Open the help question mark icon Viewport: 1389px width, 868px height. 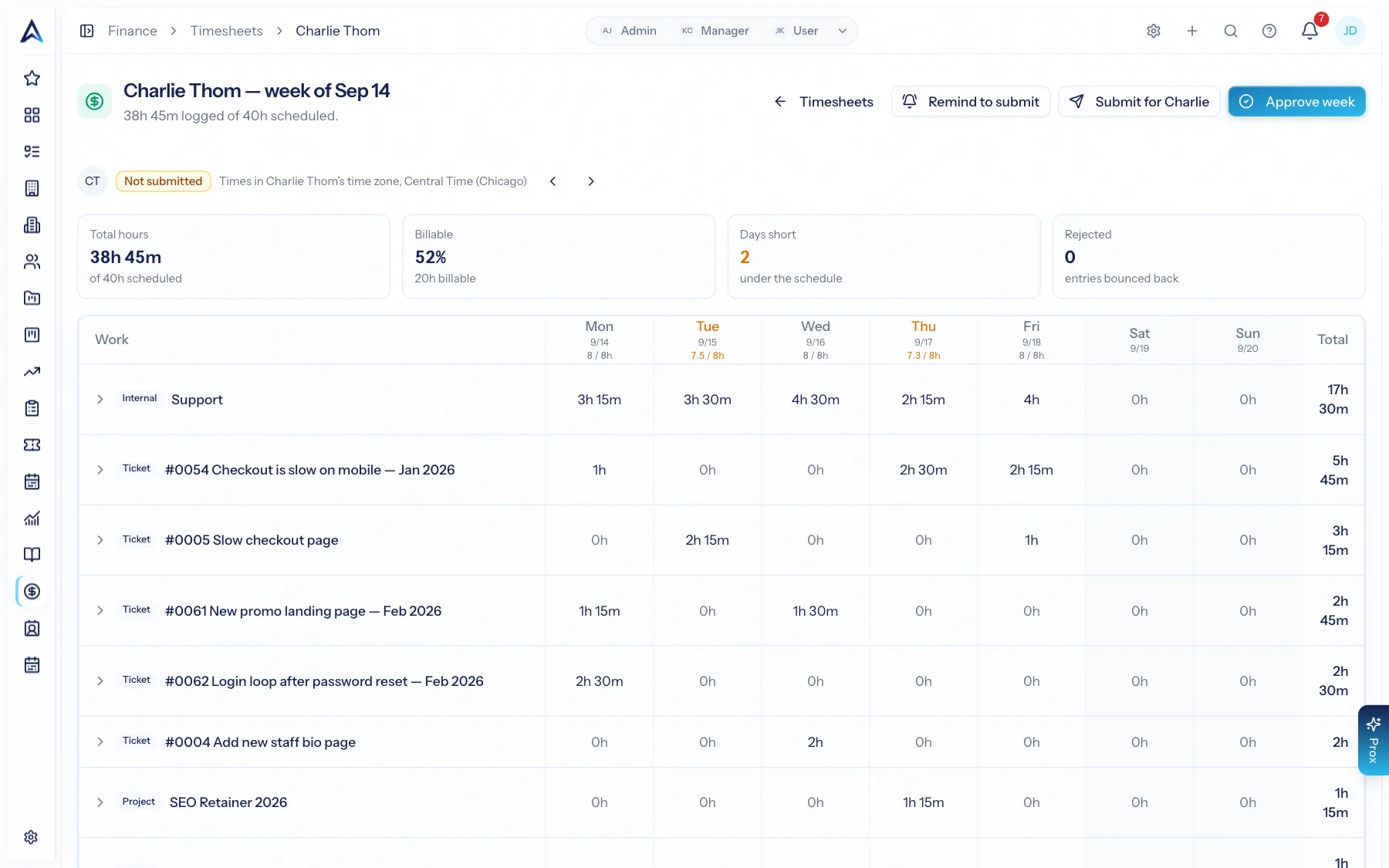[1269, 31]
